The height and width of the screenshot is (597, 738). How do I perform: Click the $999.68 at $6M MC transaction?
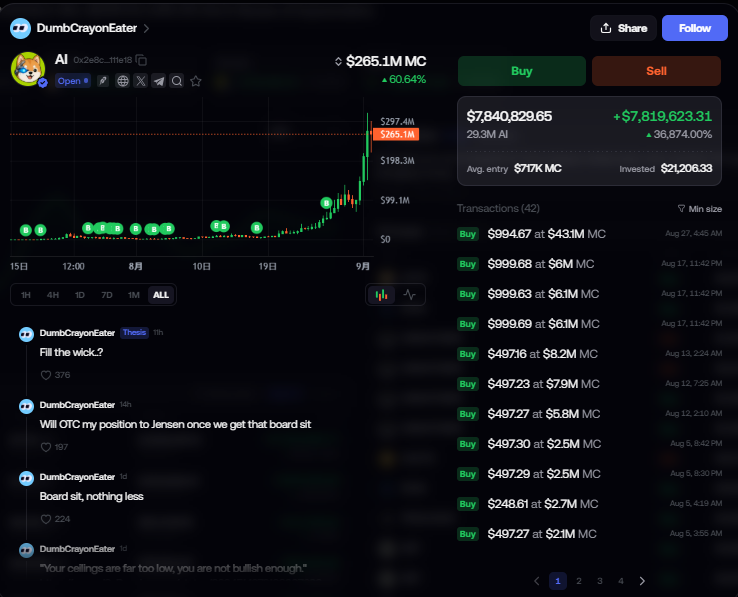tap(589, 264)
